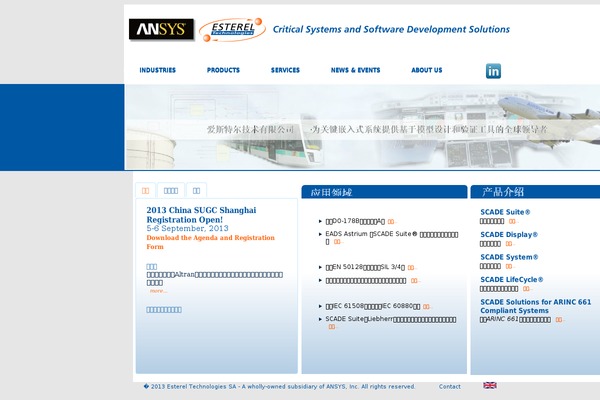
Task: Open the SCADE Display product link
Action: coord(509,235)
